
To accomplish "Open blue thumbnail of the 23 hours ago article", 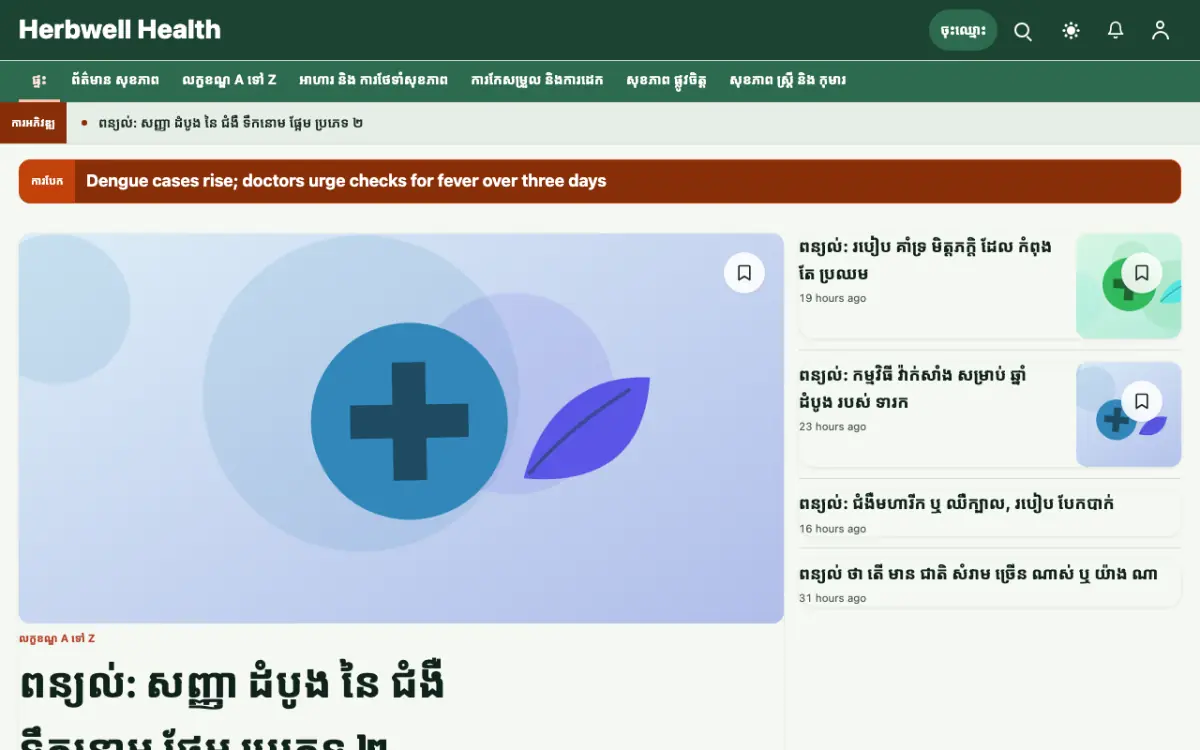I will coord(1129,414).
